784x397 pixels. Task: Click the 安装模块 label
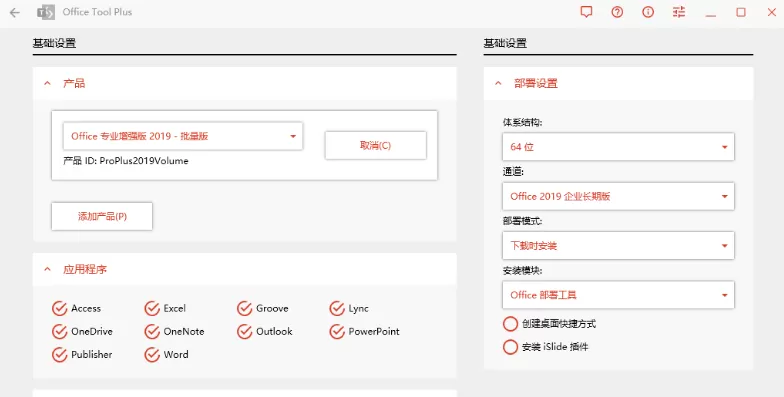(522, 270)
